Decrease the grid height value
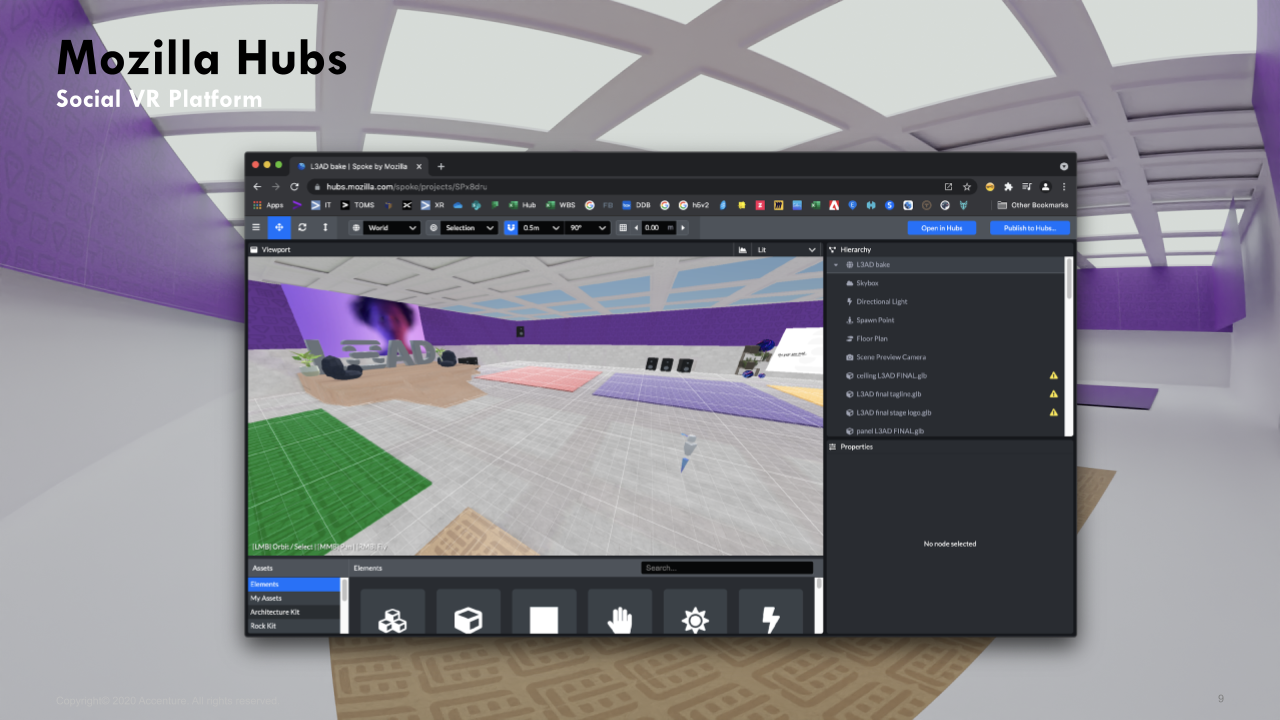Screen dimensions: 1280x720 [637, 228]
